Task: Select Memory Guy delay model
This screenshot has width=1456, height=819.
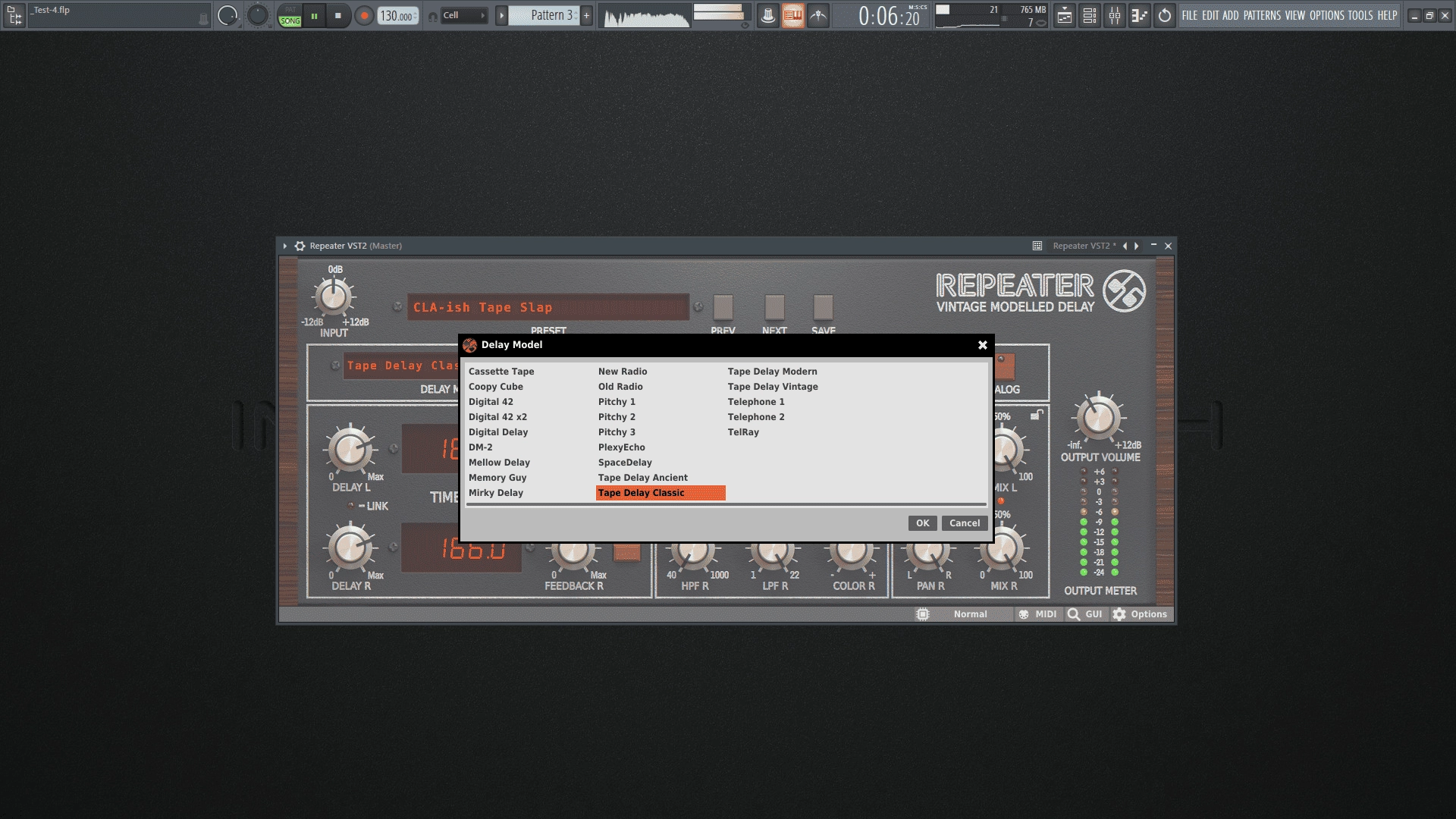Action: pyautogui.click(x=497, y=478)
